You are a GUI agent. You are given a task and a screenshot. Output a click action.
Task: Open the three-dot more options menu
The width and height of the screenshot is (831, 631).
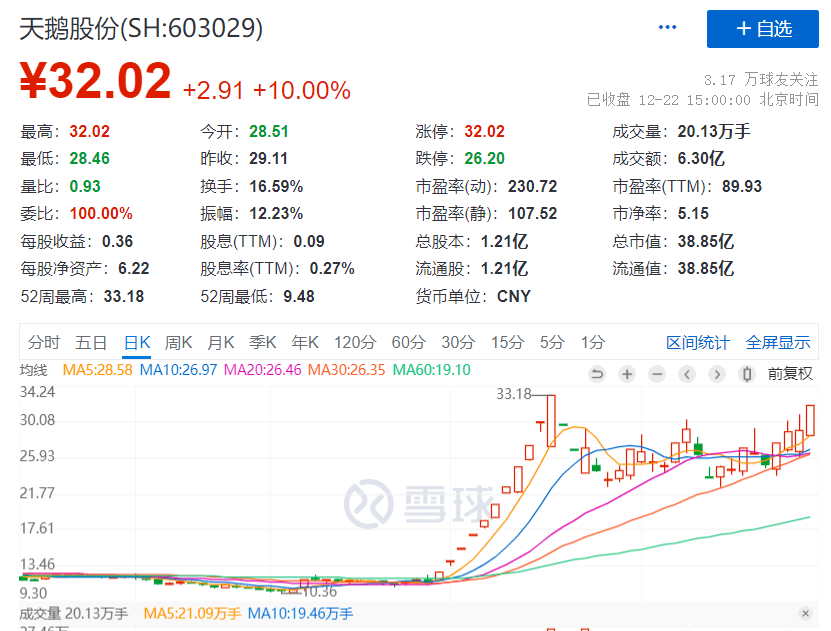pyautogui.click(x=668, y=28)
